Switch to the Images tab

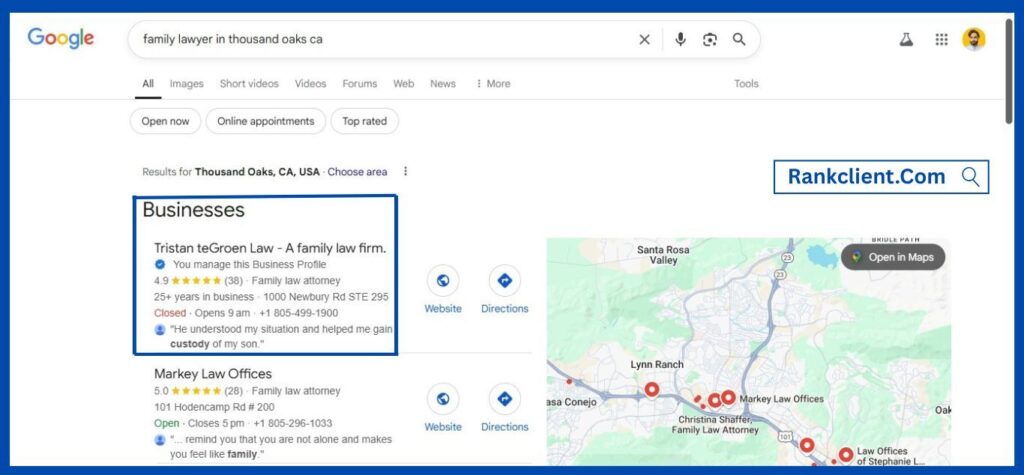(x=186, y=84)
